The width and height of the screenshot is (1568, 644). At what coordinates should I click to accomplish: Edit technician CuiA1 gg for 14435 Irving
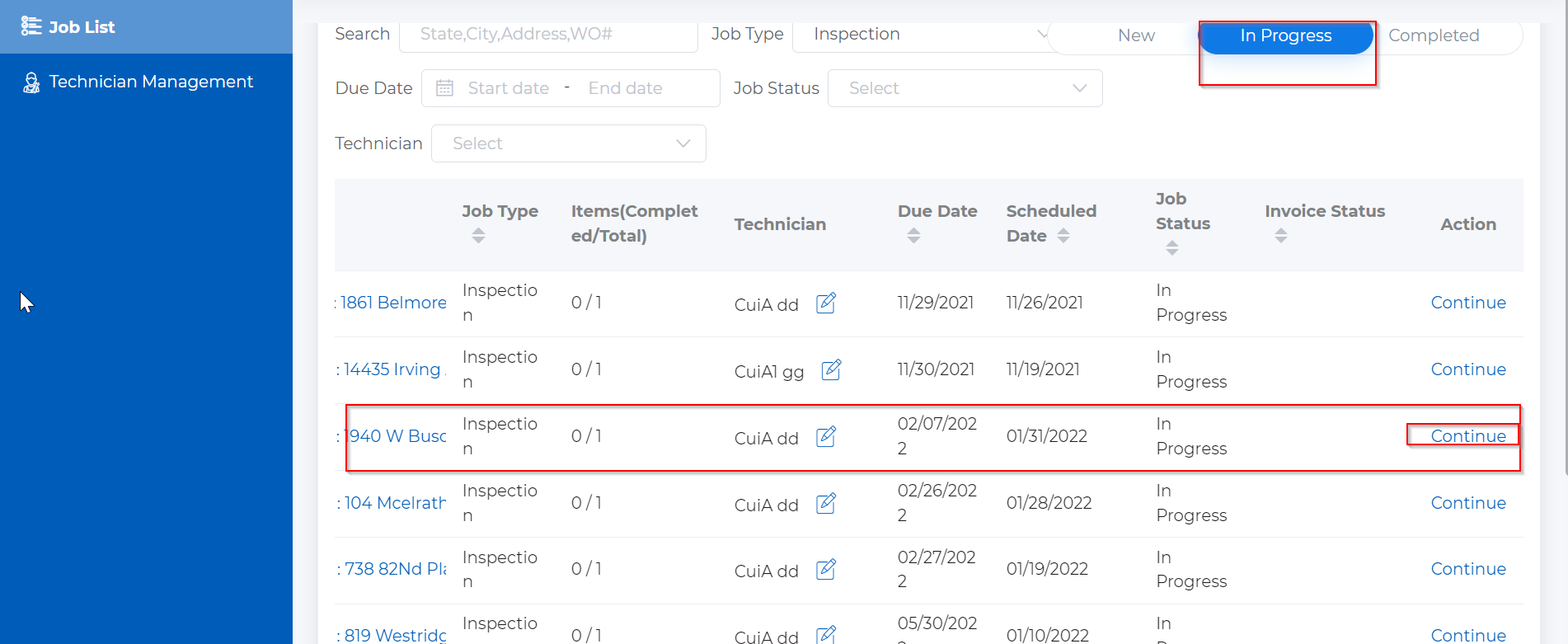[x=832, y=370]
